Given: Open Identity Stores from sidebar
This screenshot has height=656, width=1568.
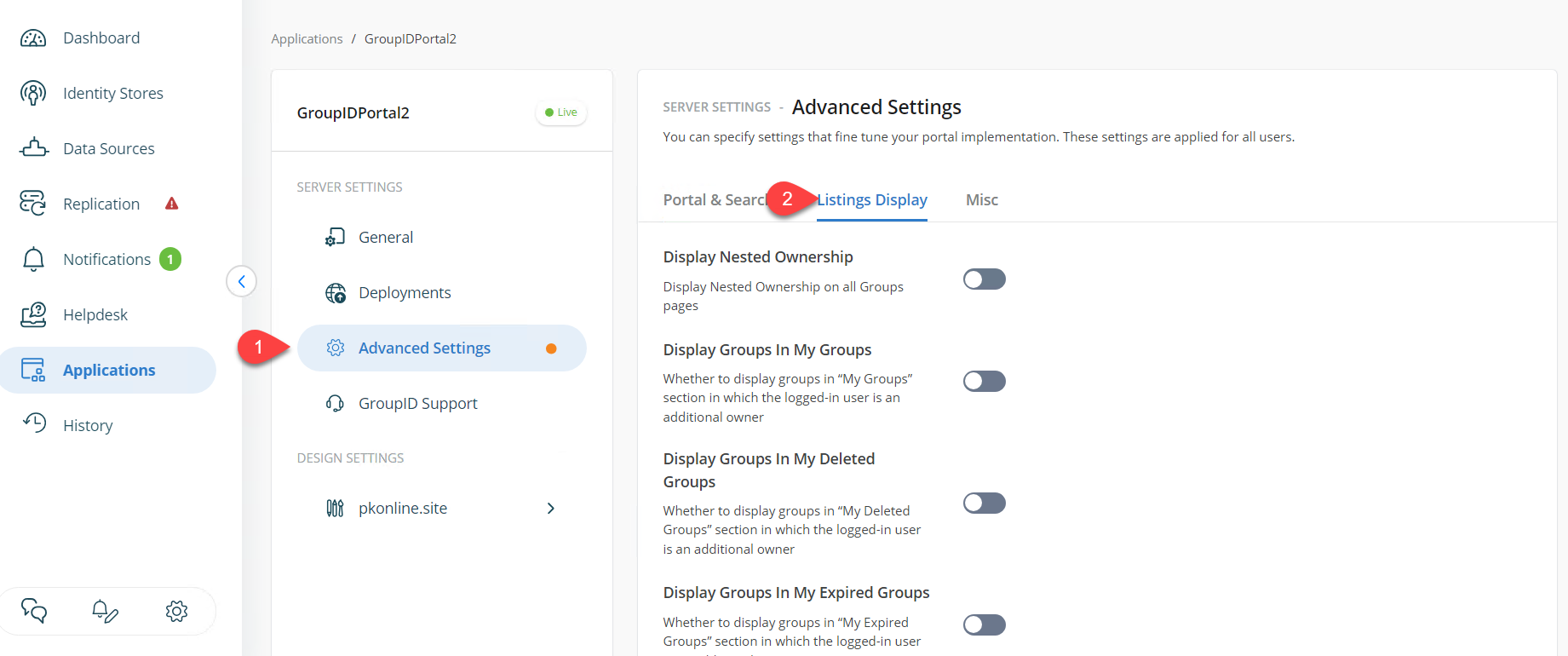Looking at the screenshot, I should [x=113, y=94].
